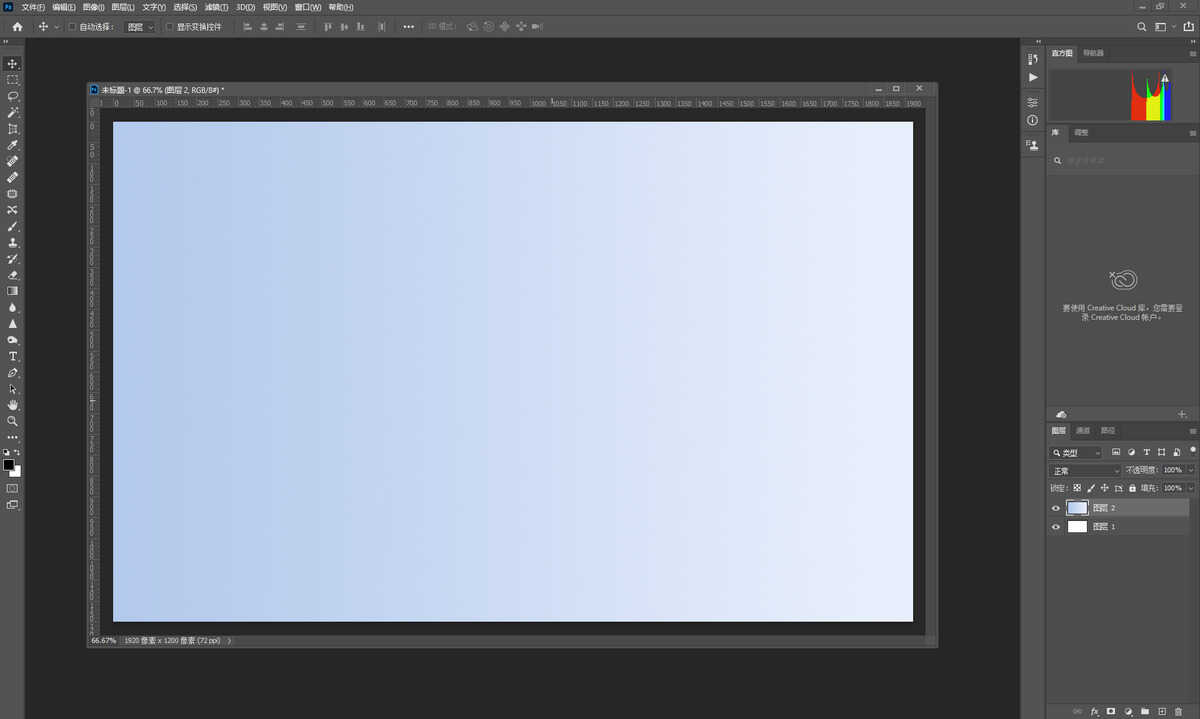
Task: Switch to the 导航器 tab
Action: pyautogui.click(x=1094, y=53)
